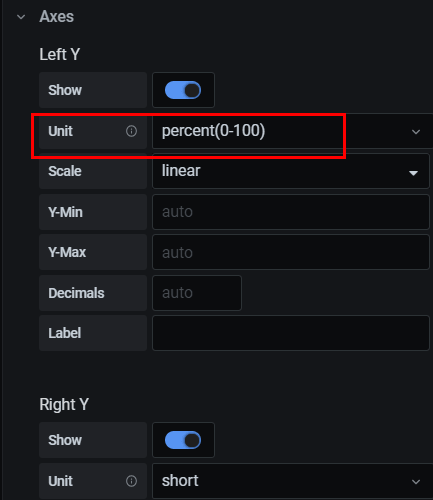Select the percent(0-100) unit field
Screen dimensions: 433x500
point(293,131)
